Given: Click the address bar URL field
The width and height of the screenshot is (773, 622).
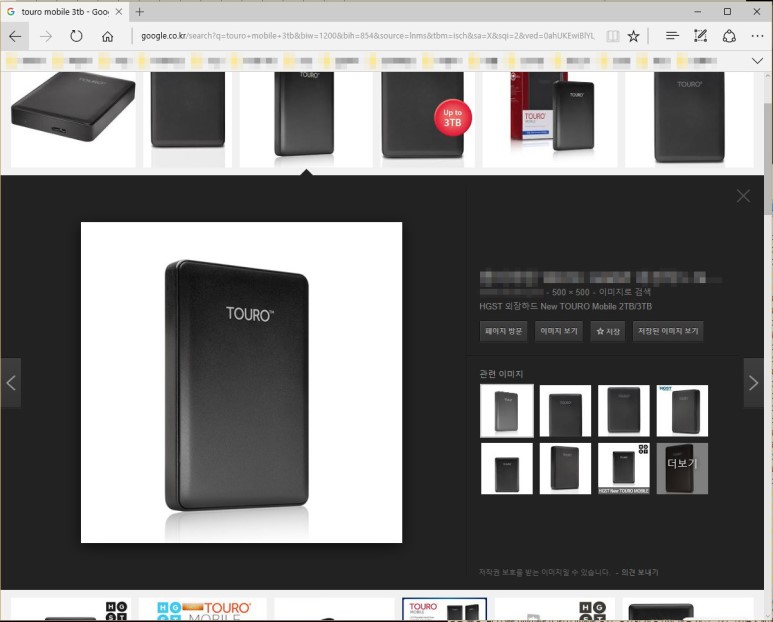Looking at the screenshot, I should click(x=367, y=36).
